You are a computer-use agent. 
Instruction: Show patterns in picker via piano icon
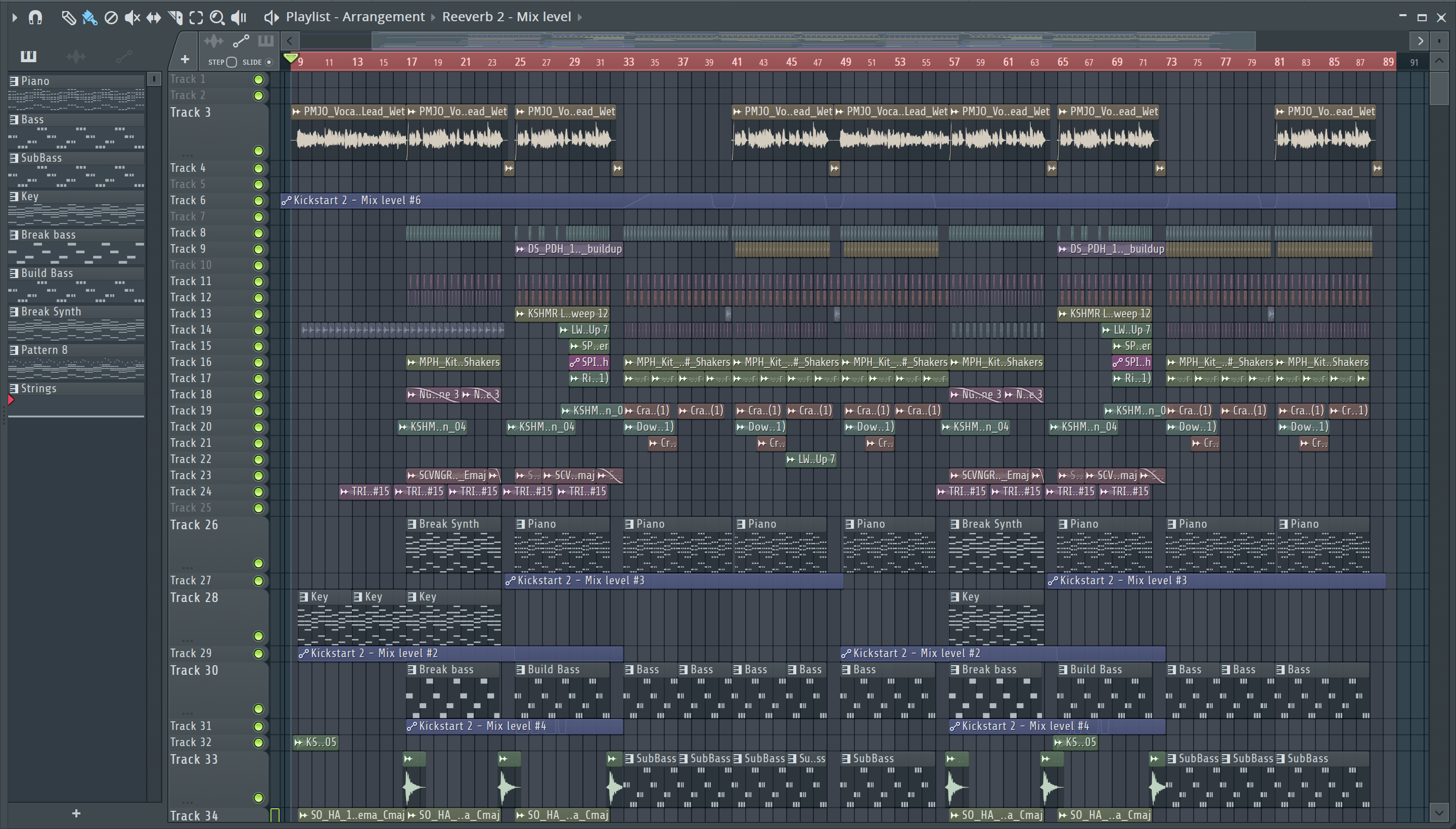tap(28, 56)
